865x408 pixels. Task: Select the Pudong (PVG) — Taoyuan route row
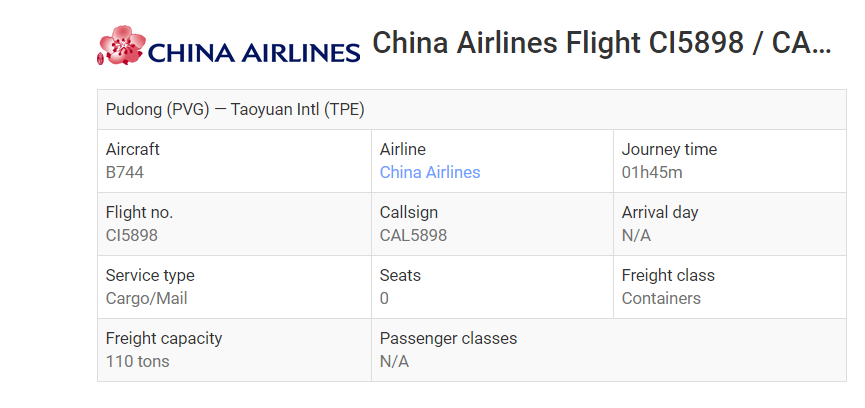point(472,110)
